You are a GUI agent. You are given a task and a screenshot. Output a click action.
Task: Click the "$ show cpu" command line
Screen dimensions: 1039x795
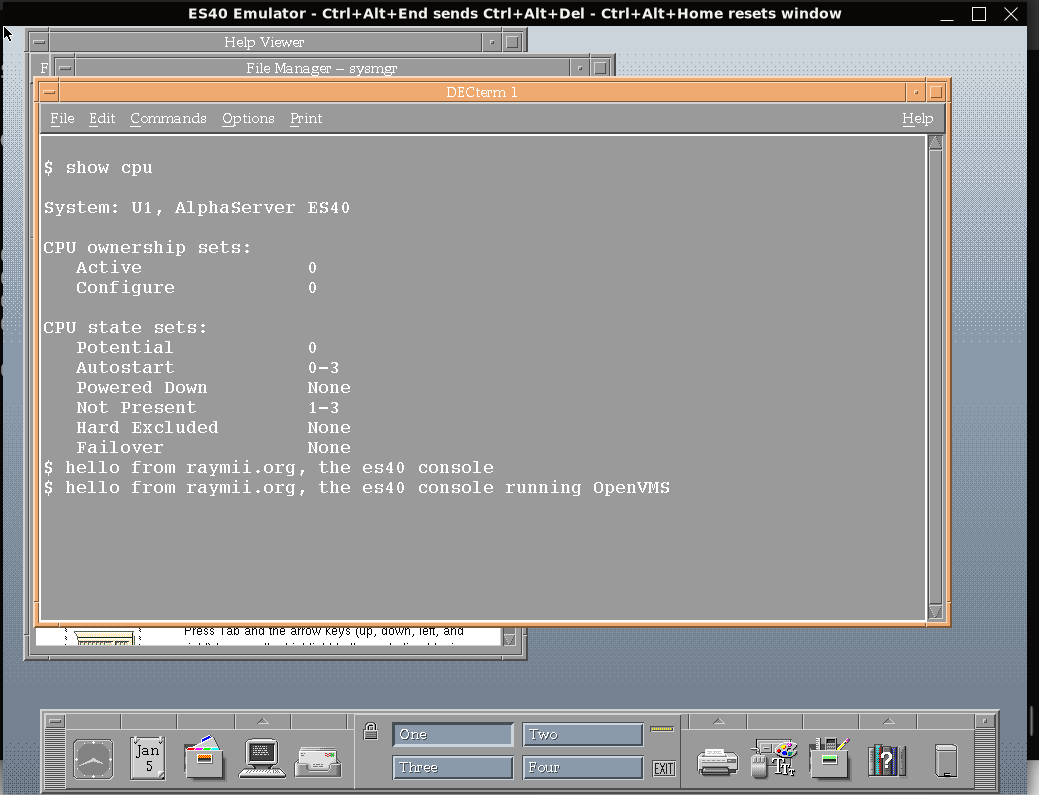[x=98, y=168]
